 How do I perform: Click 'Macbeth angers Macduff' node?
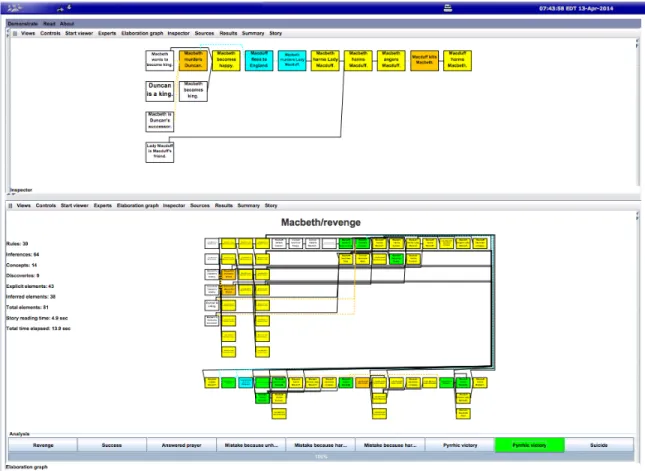tap(391, 60)
